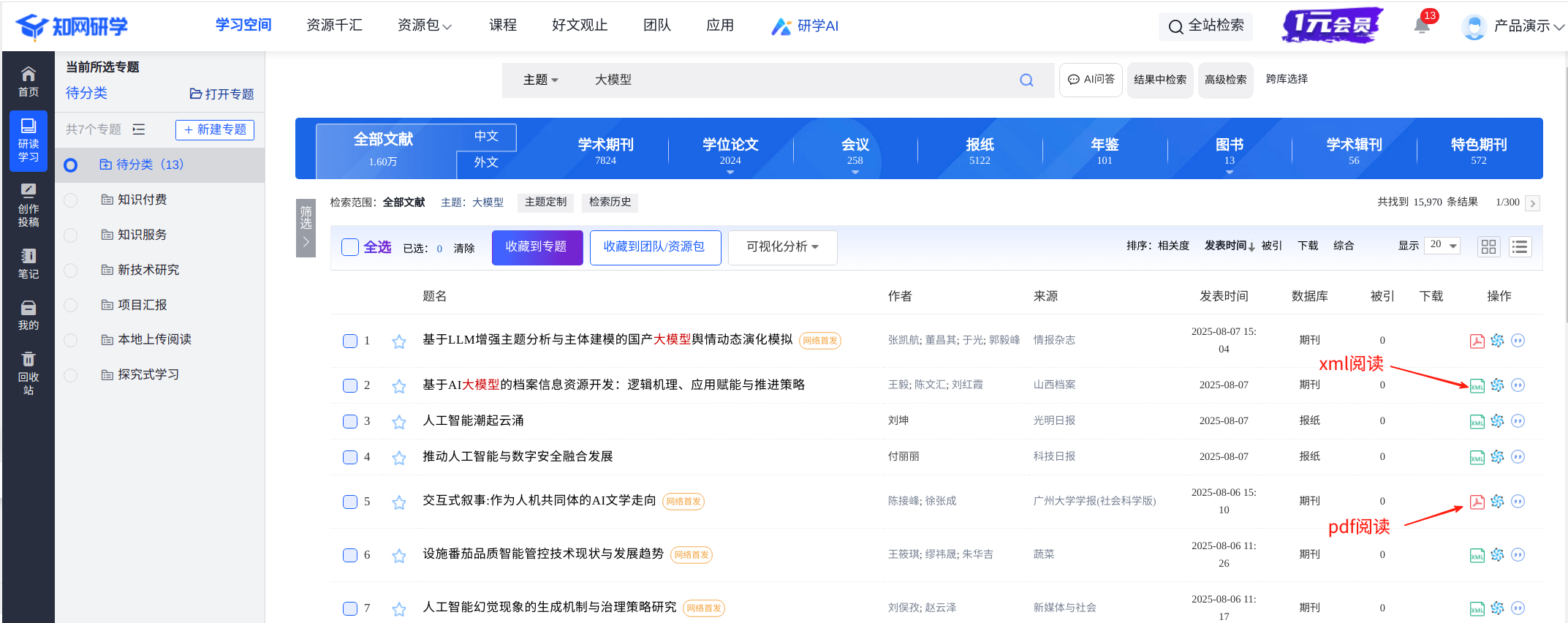Click the search magnifier icon
The height and width of the screenshot is (623, 1568).
tap(1026, 80)
